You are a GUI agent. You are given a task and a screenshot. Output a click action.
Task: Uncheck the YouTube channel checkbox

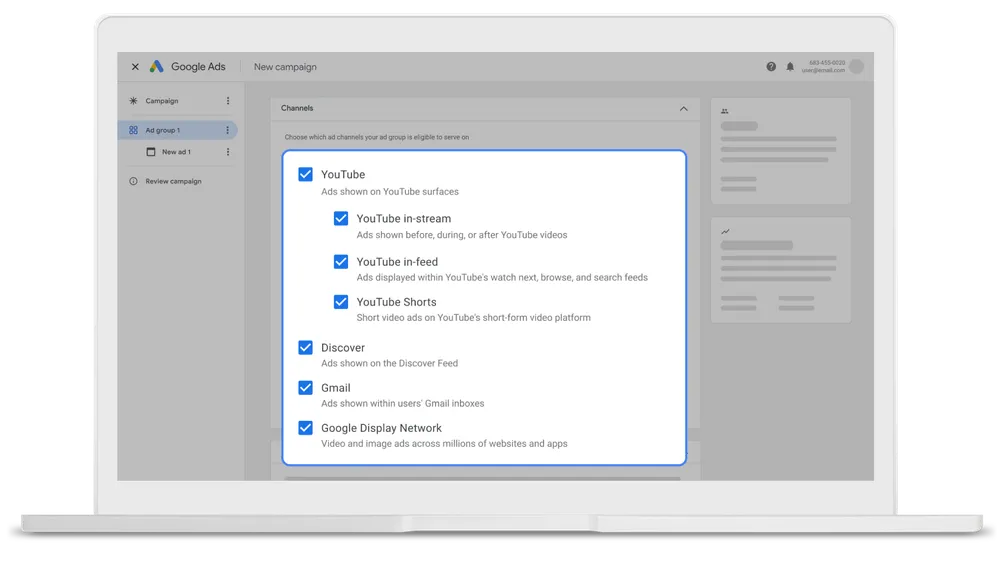coord(306,174)
